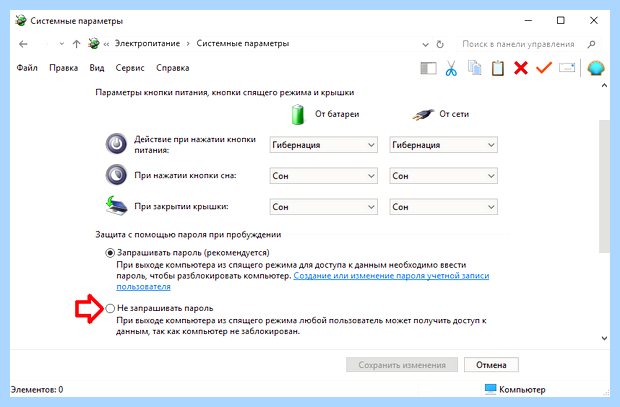Click 'При нажатии кнопки сна:' label
This screenshot has width=620, height=407.
[x=185, y=176]
